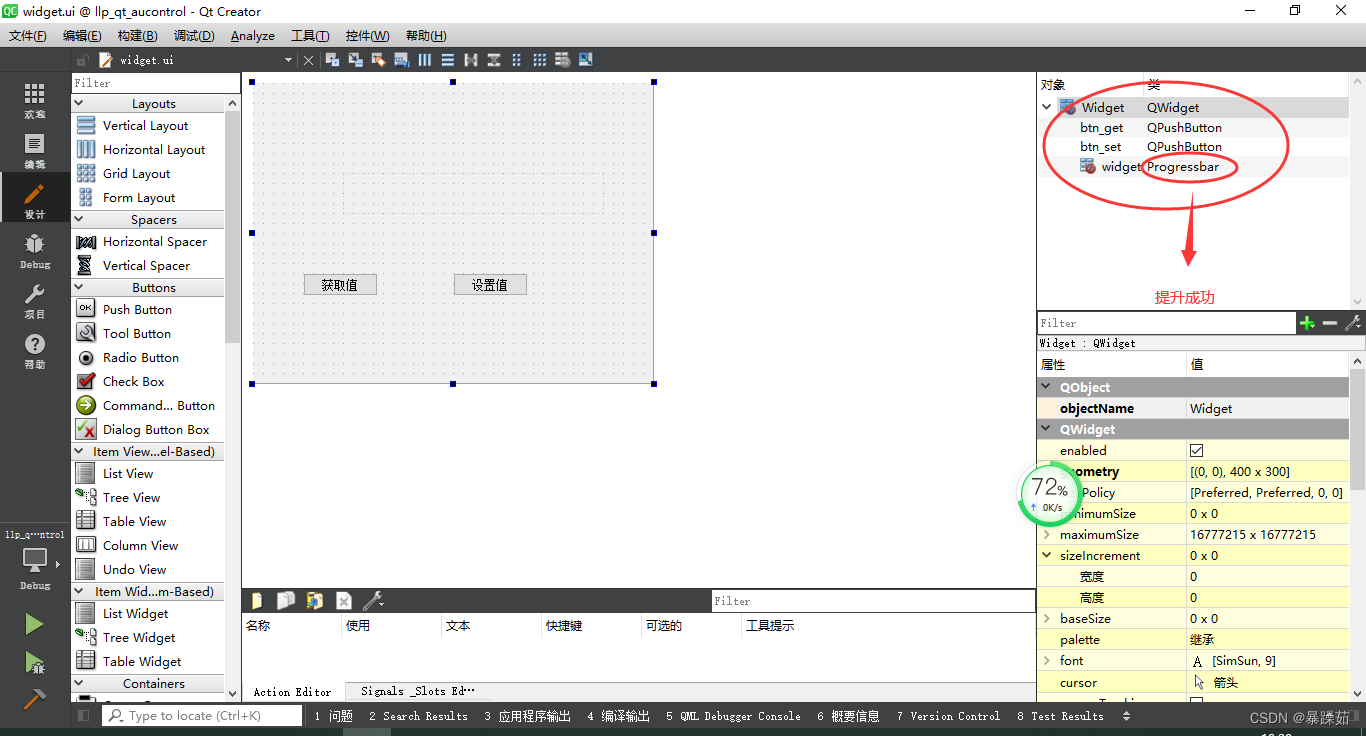Collapse the QWidget property group
Viewport: 1366px width, 736px height.
[1047, 429]
